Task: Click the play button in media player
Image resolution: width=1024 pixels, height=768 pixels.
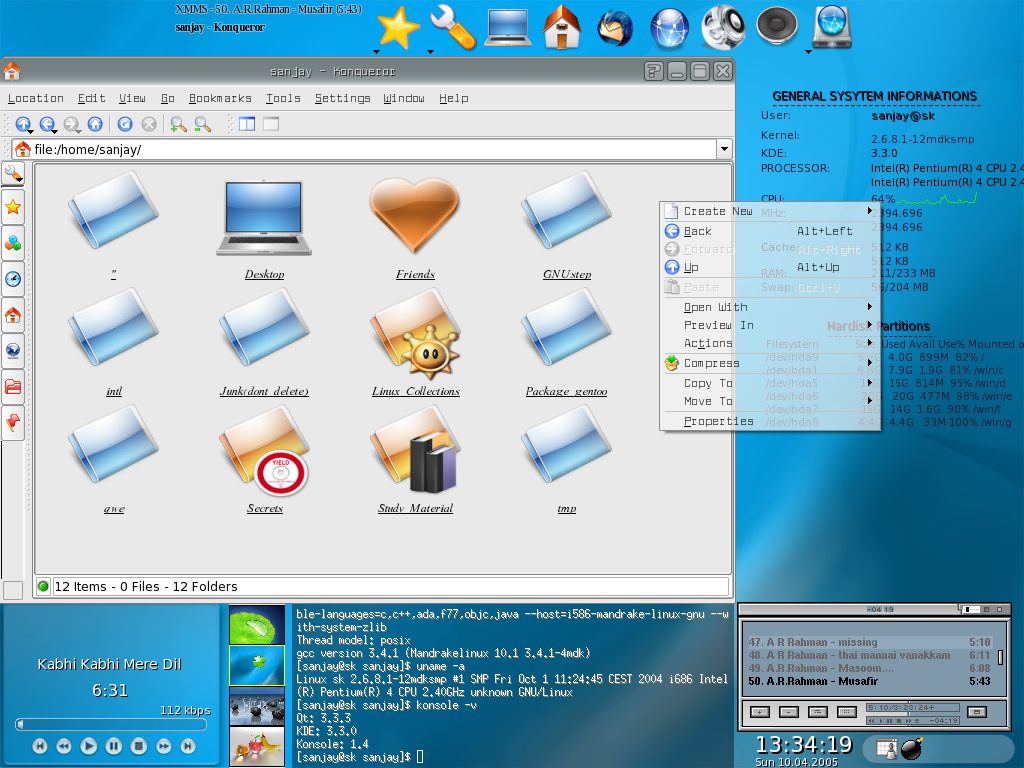Action: click(89, 746)
